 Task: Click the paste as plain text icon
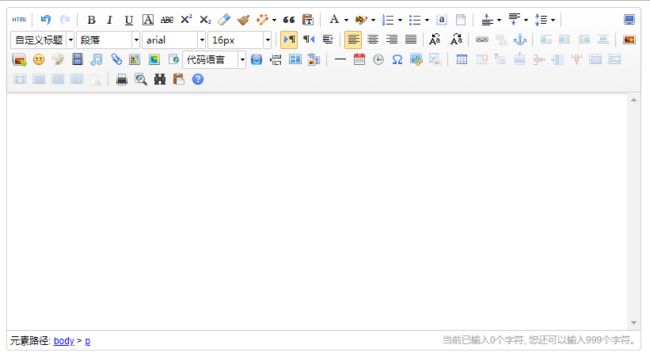[x=308, y=19]
